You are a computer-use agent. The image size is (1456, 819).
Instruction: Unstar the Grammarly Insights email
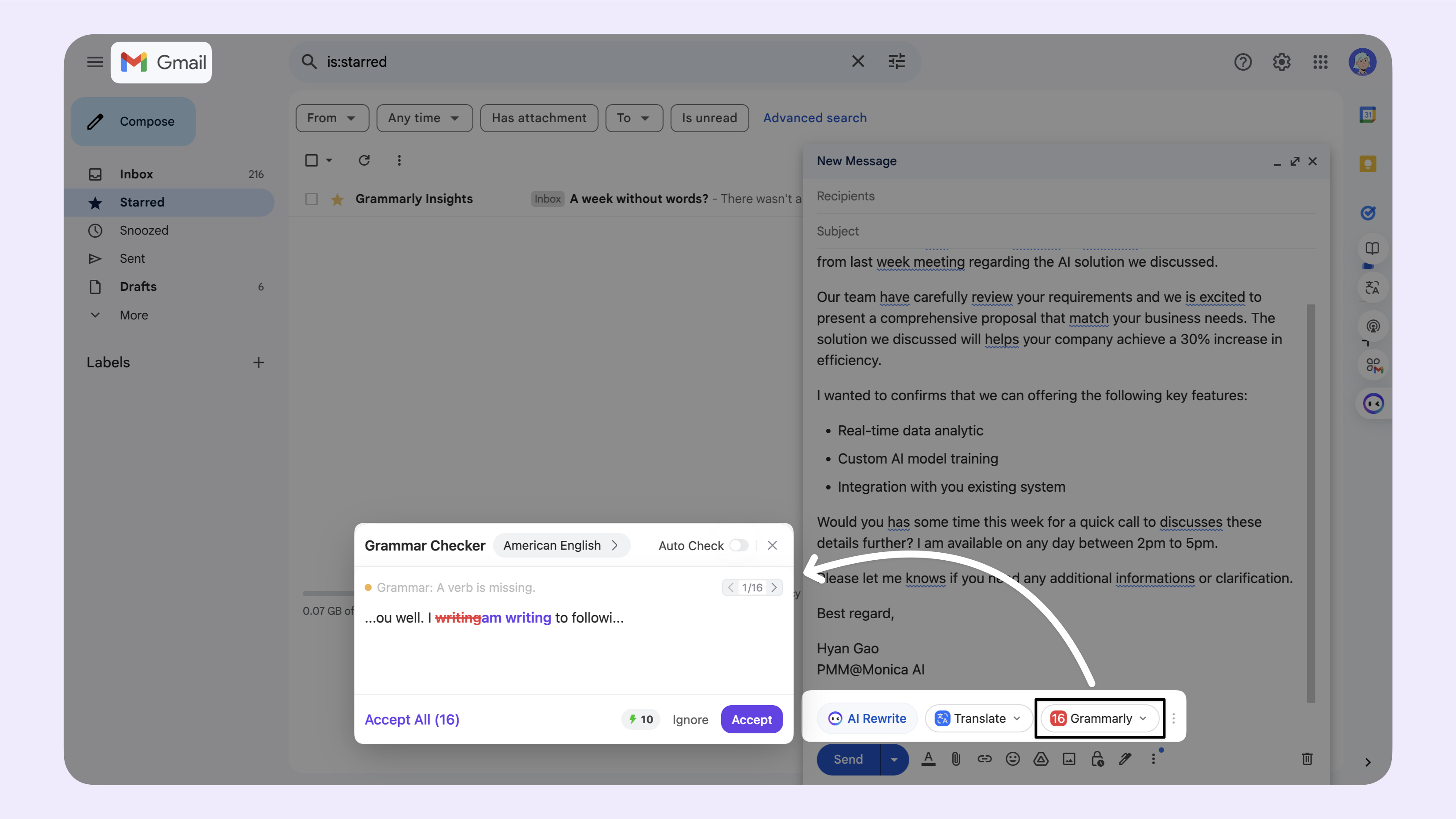click(x=338, y=199)
